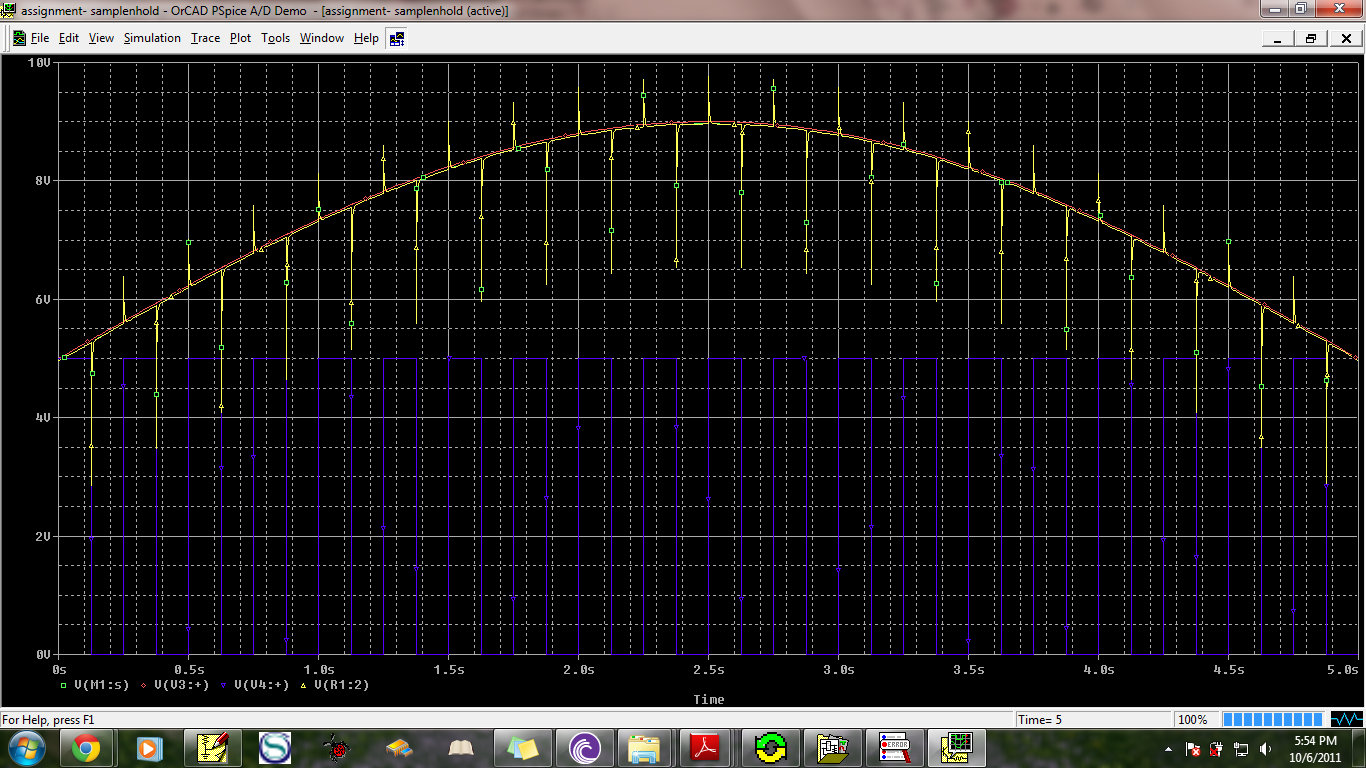1366x768 pixels.
Task: Click the 2V y-axis label
Action: (x=41, y=536)
